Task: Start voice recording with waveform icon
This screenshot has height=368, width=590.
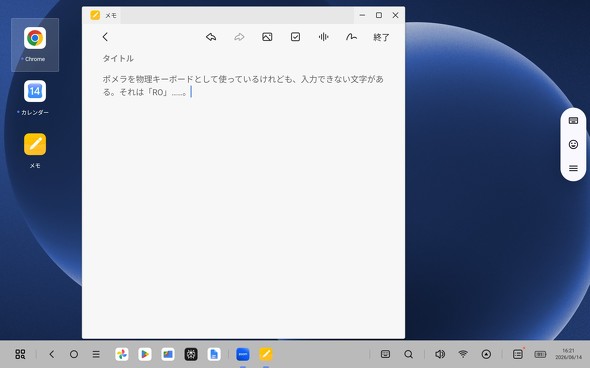Action: pyautogui.click(x=323, y=37)
